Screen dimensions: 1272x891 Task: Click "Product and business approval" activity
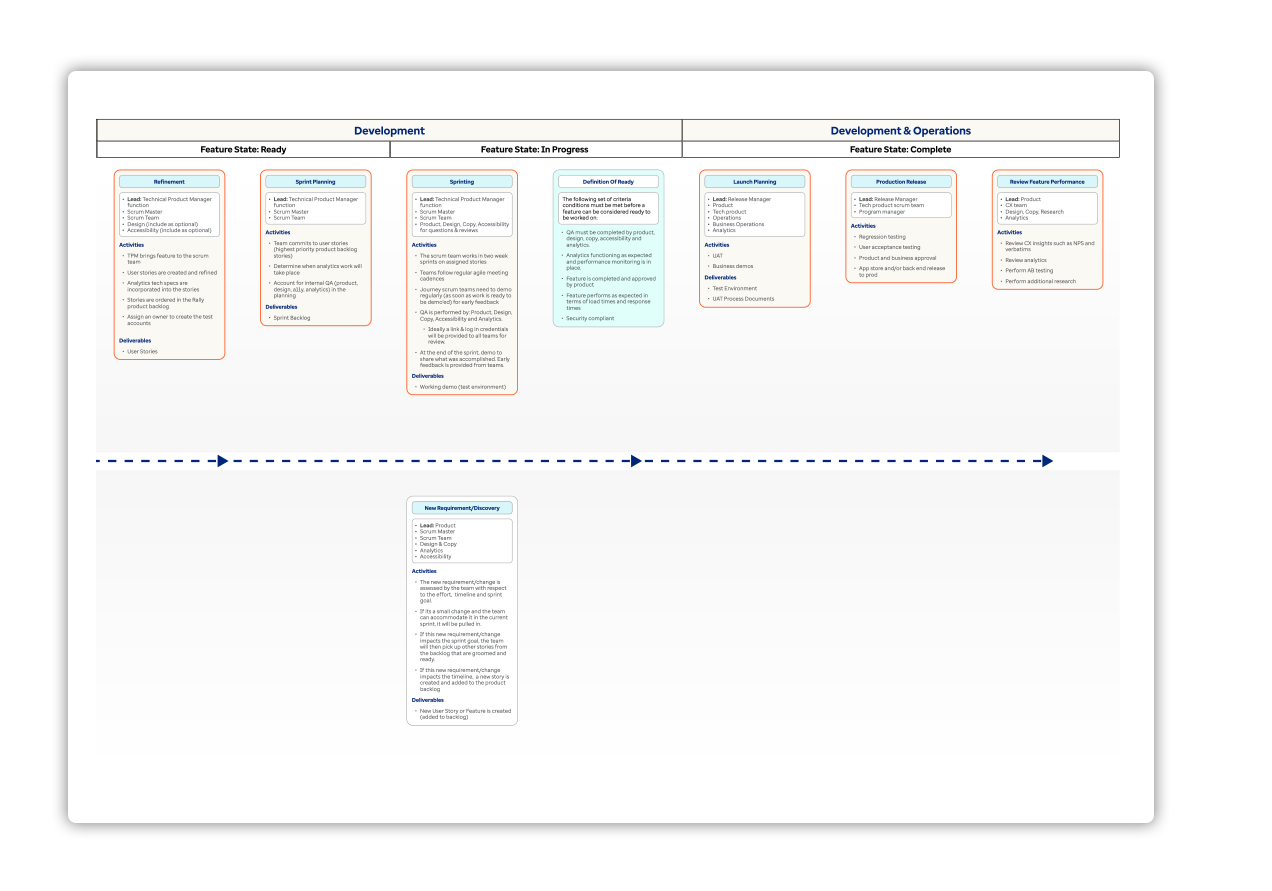[x=898, y=258]
